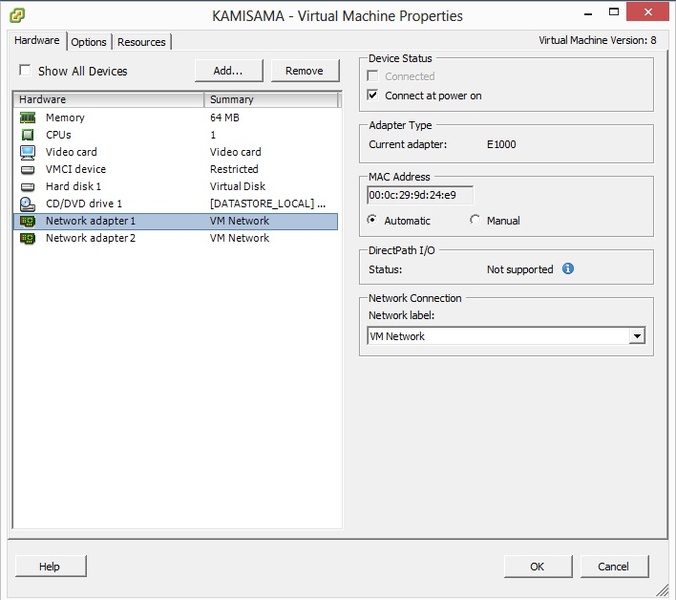Screen dimensions: 676x600
Task: Select the Manual MAC address radio
Action: click(x=475, y=220)
